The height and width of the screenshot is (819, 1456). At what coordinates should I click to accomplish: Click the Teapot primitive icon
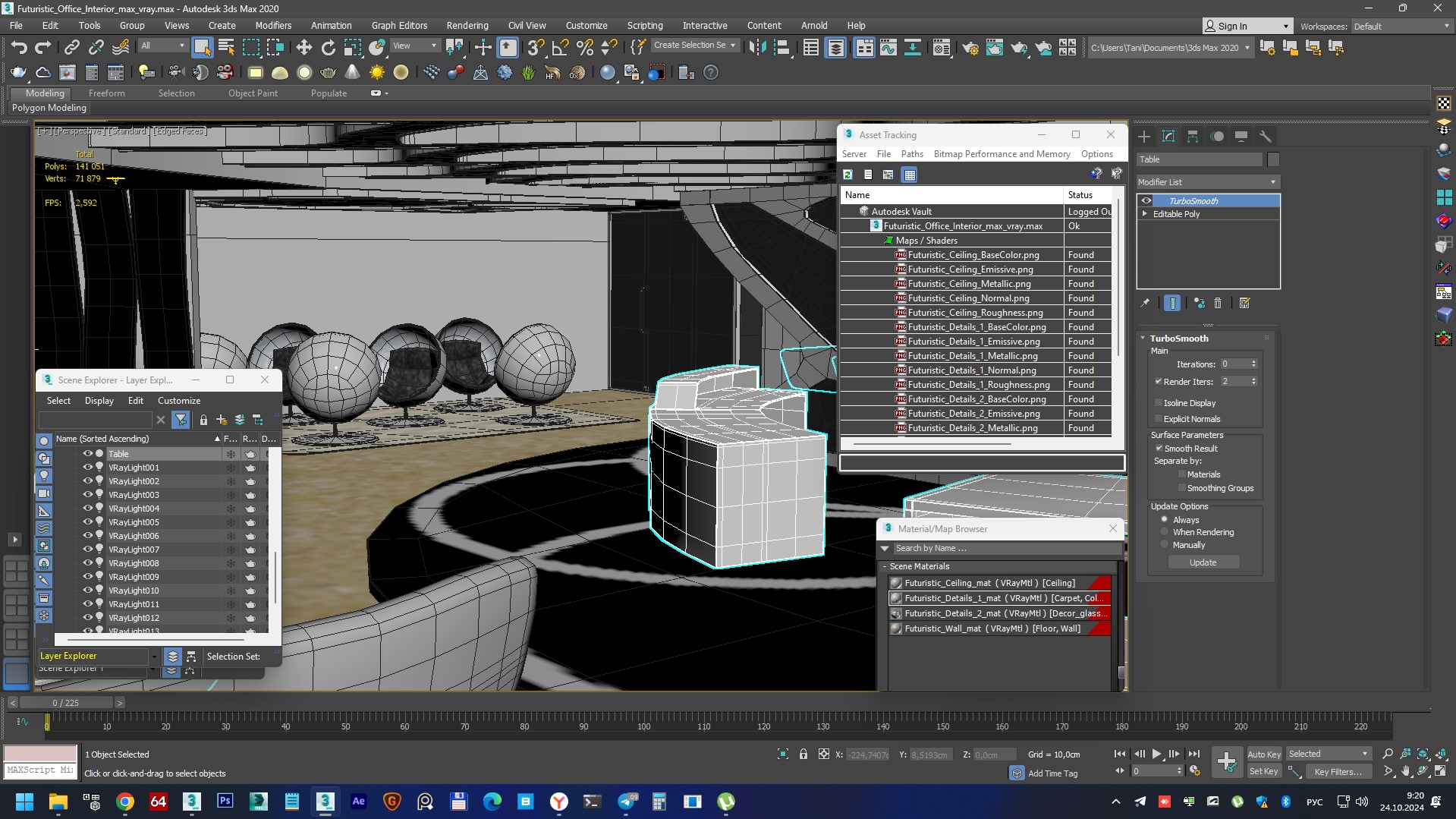pos(329,73)
